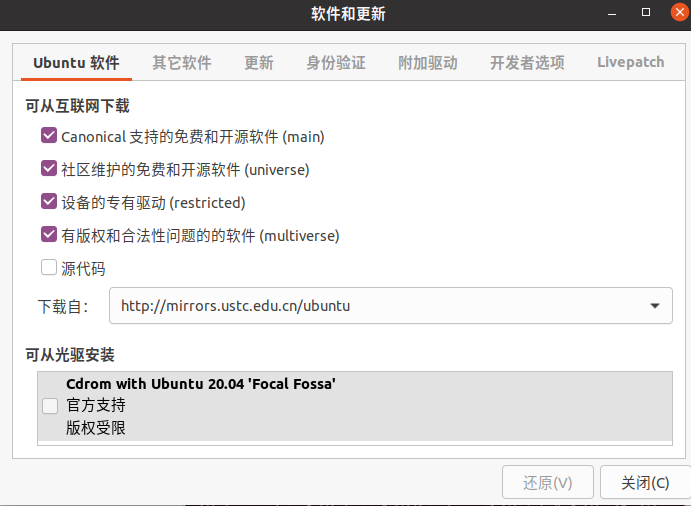Open the 开发者选项 tab

(527, 63)
